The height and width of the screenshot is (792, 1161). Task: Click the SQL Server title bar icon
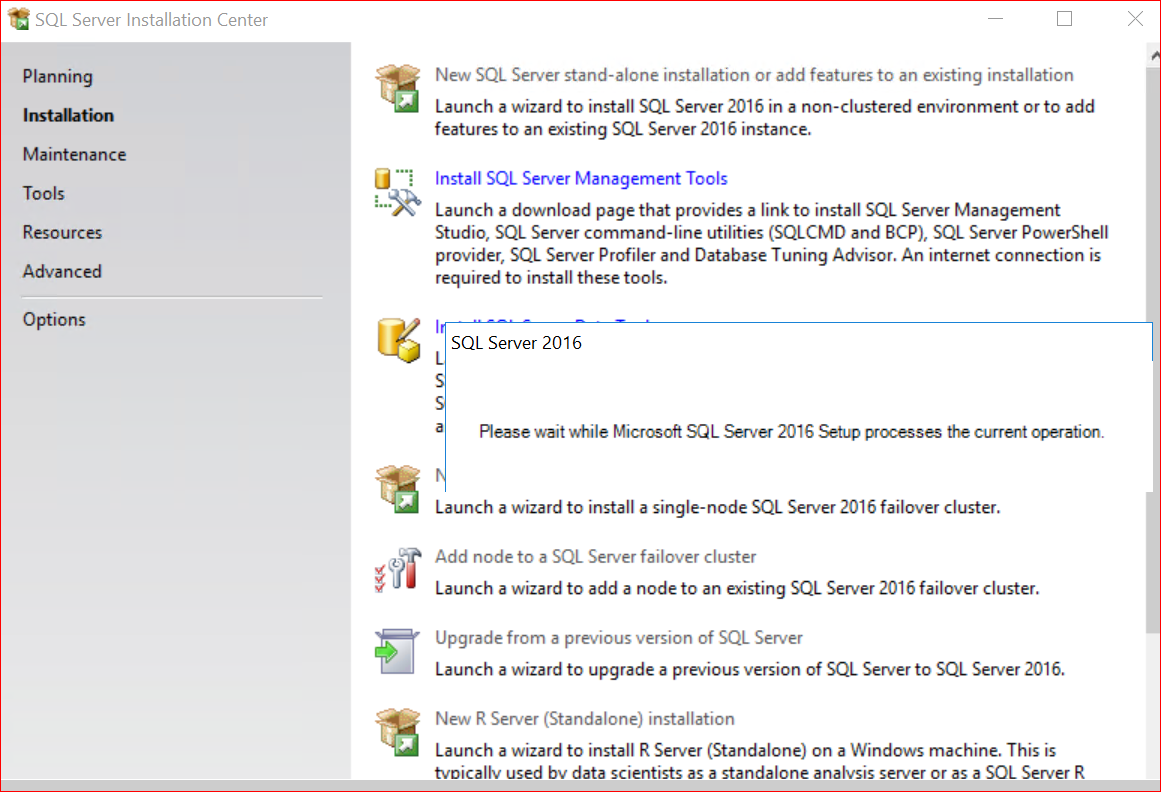click(18, 19)
